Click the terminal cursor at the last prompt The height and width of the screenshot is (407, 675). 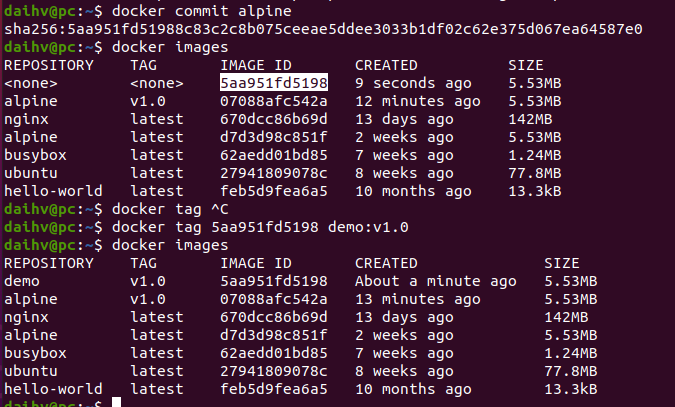tap(116, 401)
